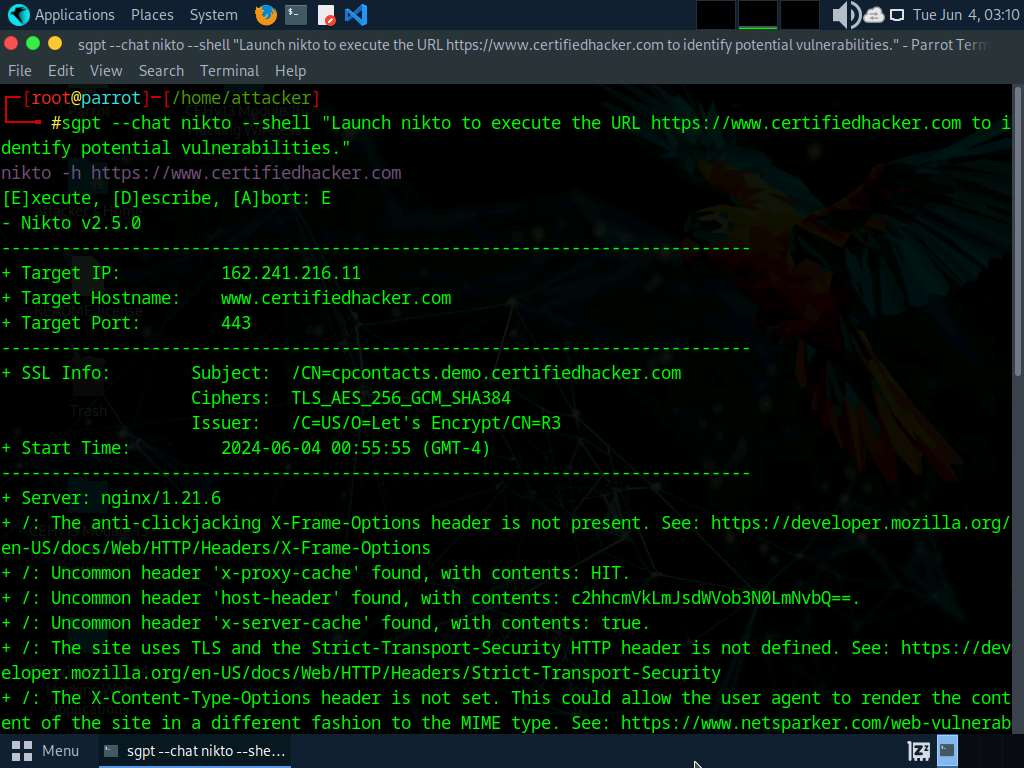The height and width of the screenshot is (768, 1024).
Task: Open the Places menu
Action: click(x=152, y=15)
